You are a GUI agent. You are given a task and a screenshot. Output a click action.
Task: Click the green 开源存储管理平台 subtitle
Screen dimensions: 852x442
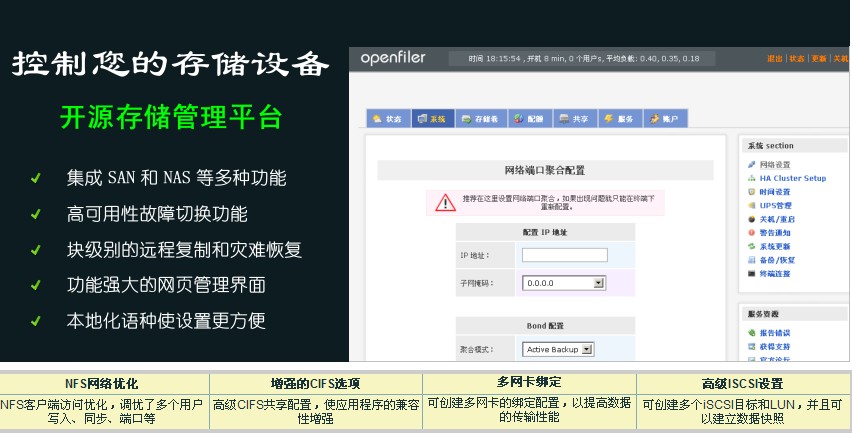click(x=171, y=117)
